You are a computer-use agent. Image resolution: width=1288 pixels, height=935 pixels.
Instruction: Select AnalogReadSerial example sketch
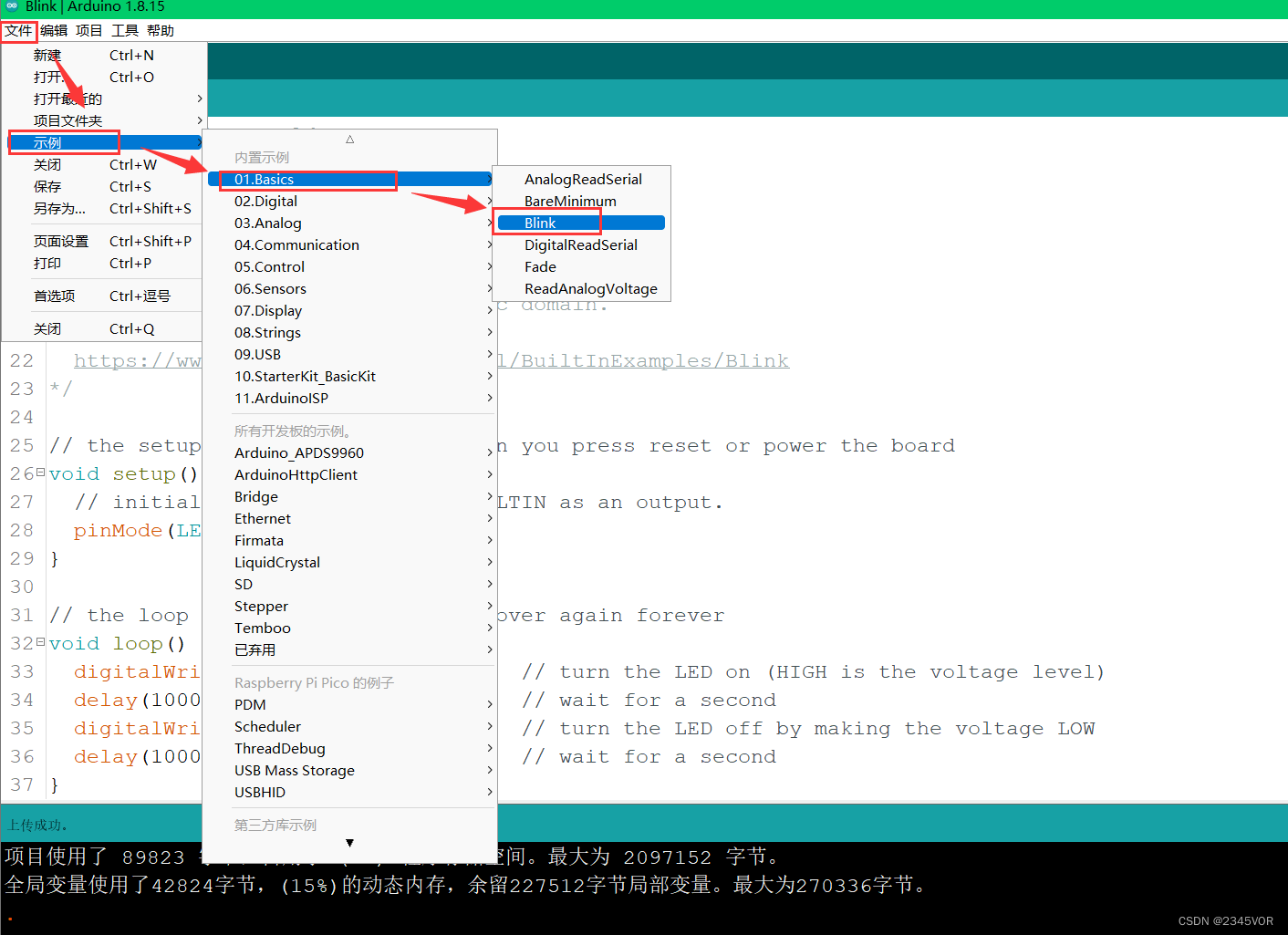581,179
